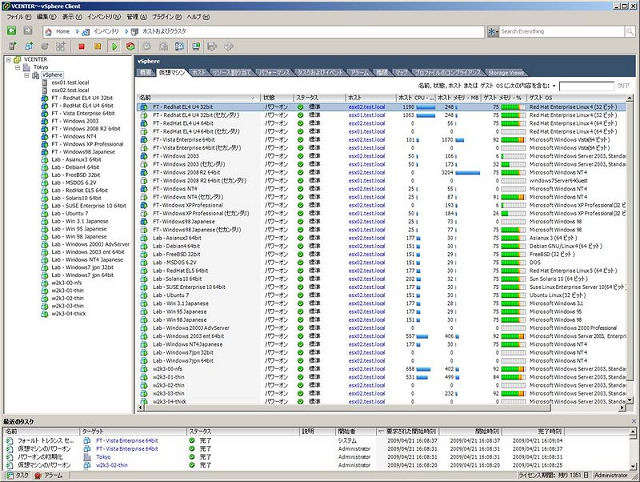Click the Tokyo datacenter icon in tree
Screen dimensions: 640x482
27,67
